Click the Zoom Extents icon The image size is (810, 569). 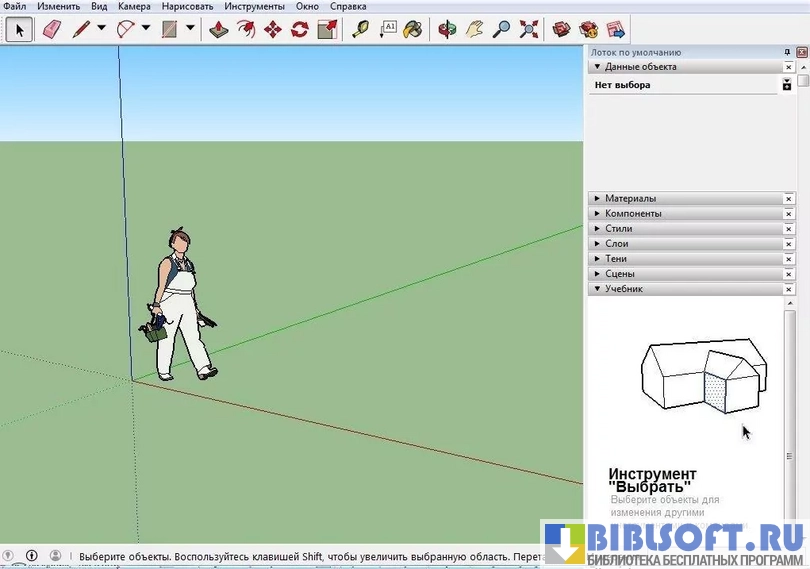[x=528, y=29]
